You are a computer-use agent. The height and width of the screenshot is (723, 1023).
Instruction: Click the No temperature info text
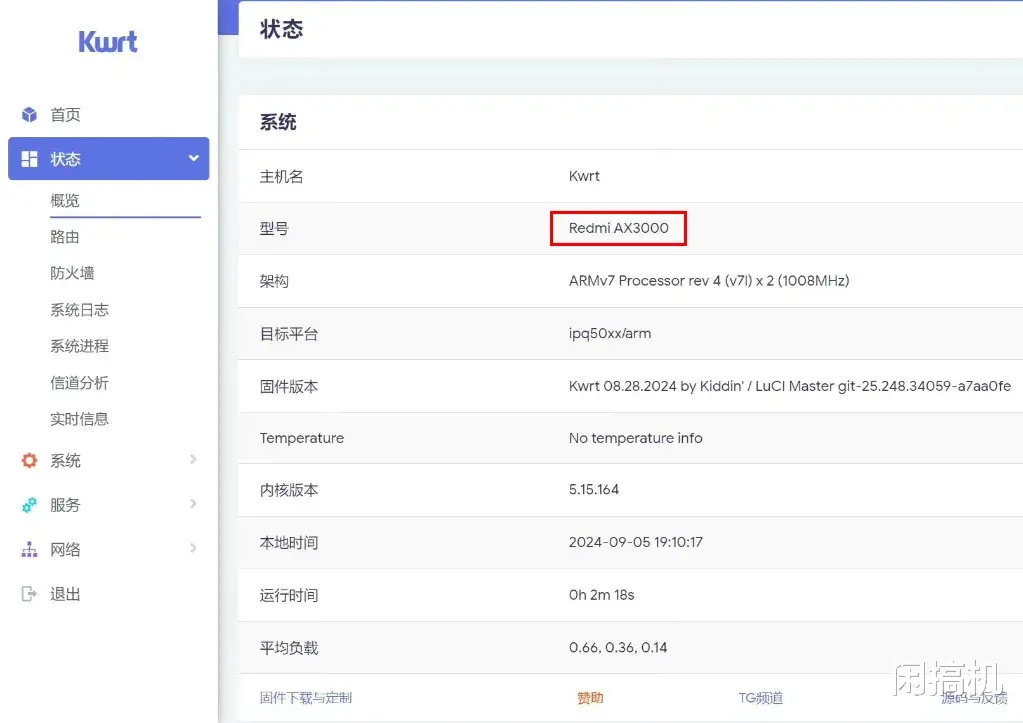pyautogui.click(x=635, y=438)
